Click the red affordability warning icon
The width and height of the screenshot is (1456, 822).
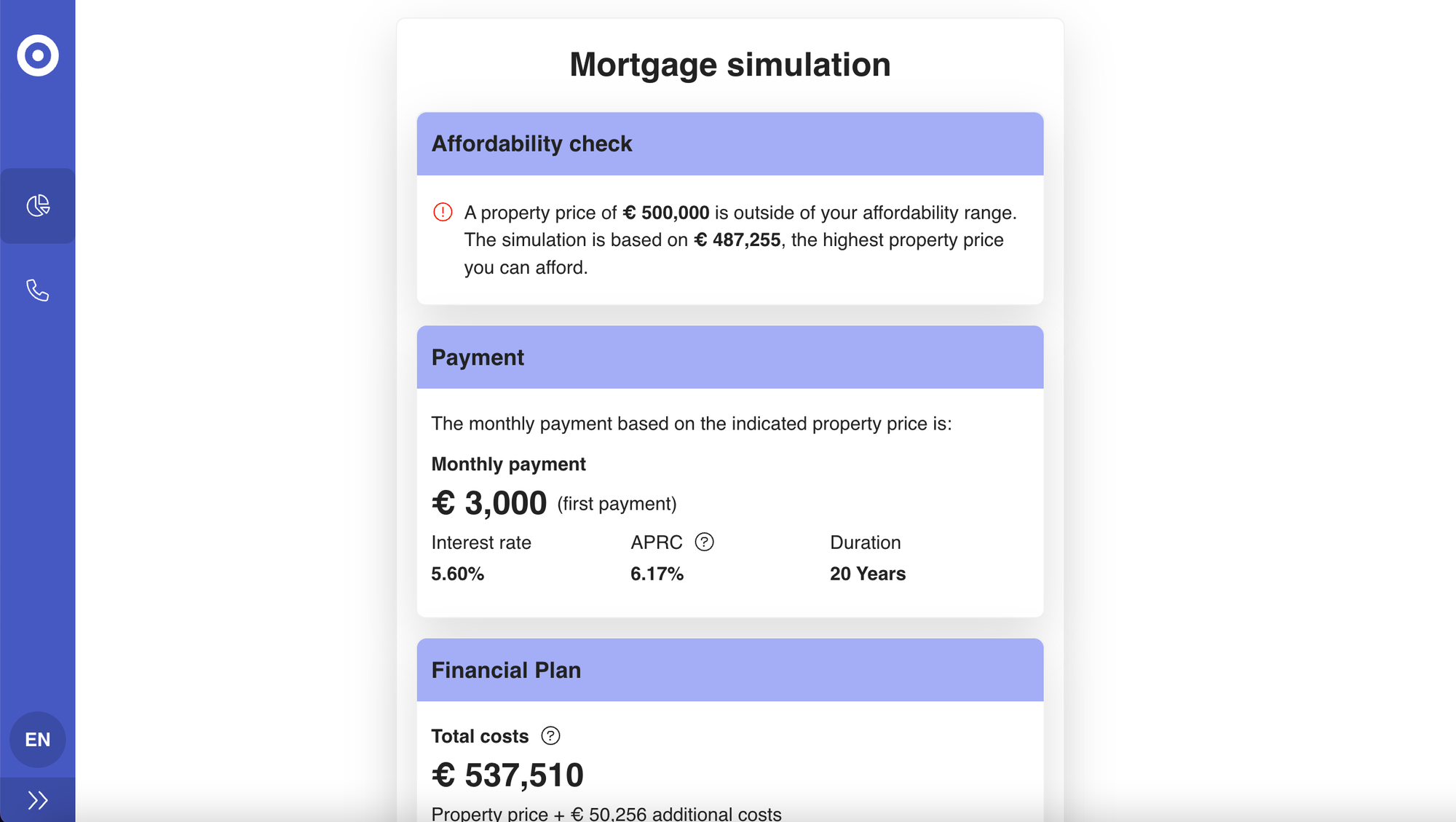pos(443,212)
